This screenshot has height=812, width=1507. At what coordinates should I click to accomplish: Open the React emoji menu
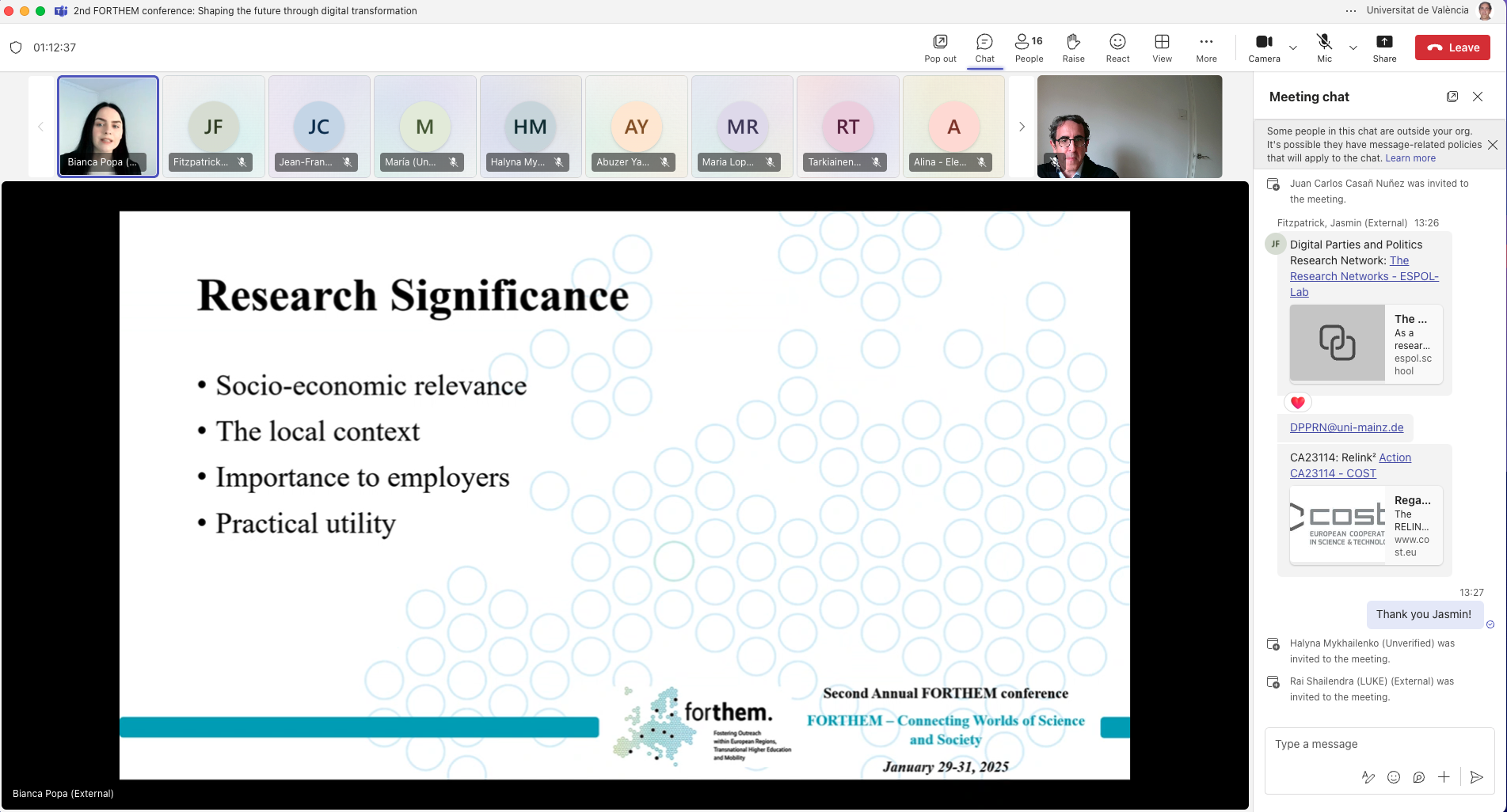[1117, 47]
